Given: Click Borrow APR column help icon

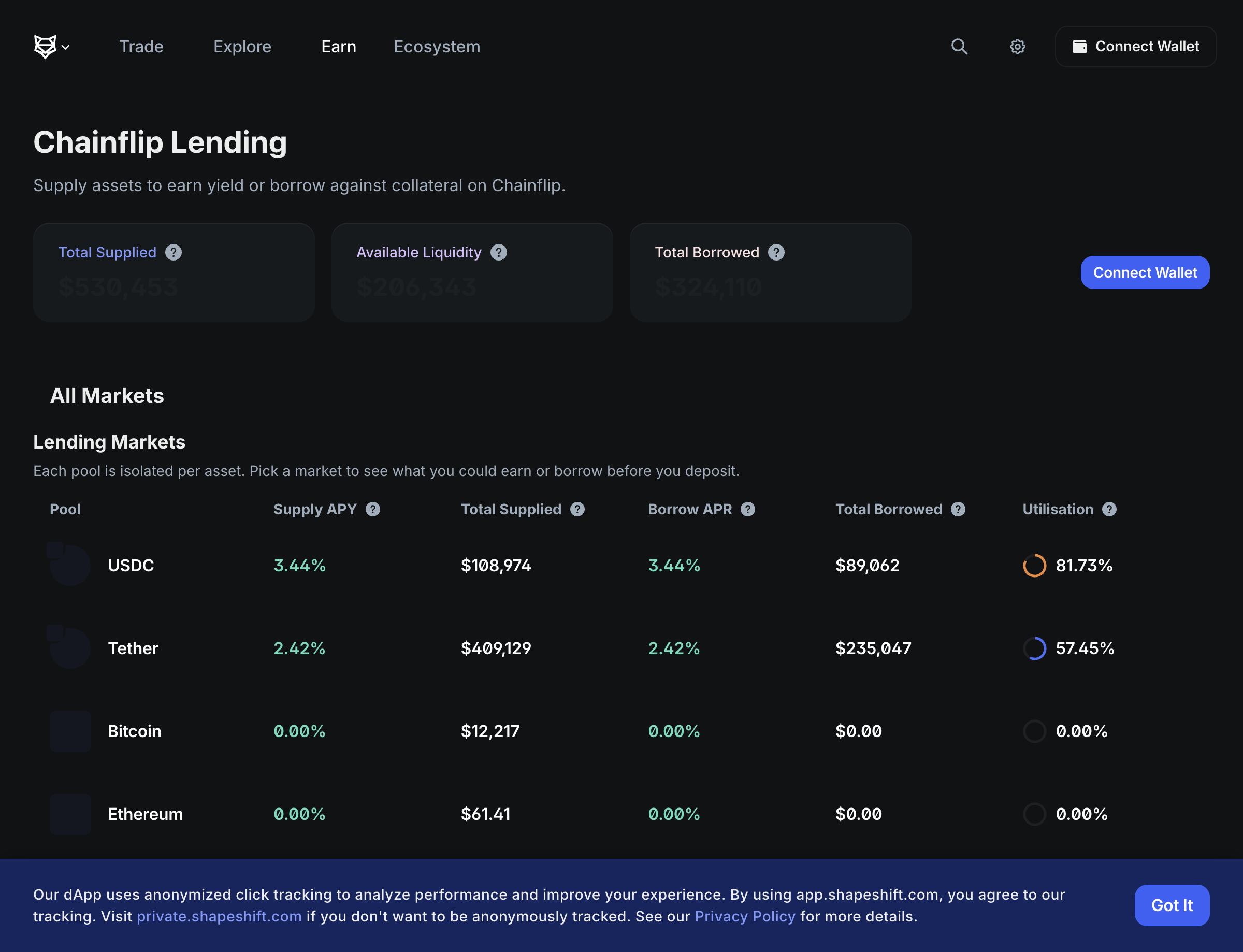Looking at the screenshot, I should pyautogui.click(x=747, y=509).
